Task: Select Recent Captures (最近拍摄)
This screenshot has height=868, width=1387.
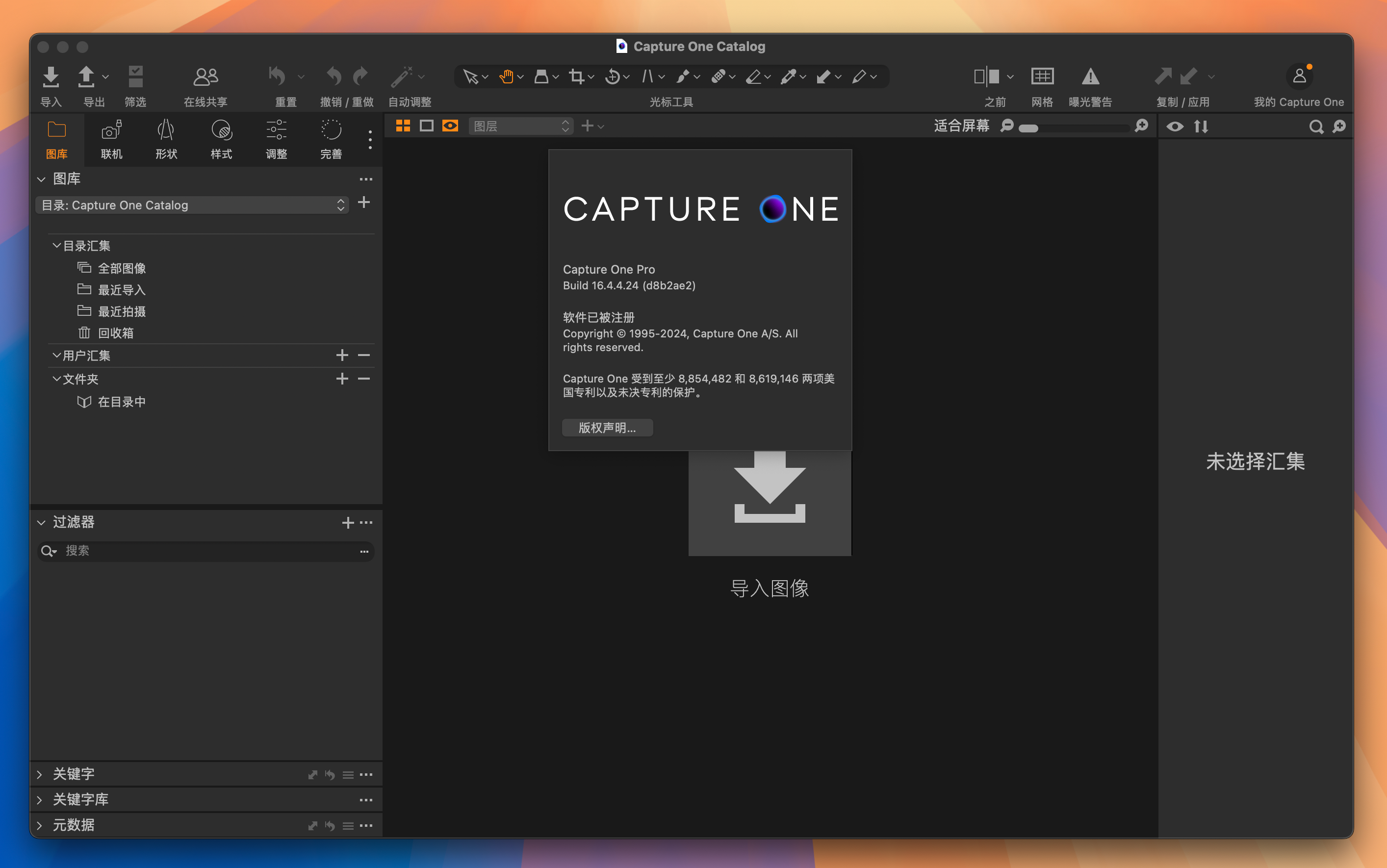Action: tap(122, 311)
